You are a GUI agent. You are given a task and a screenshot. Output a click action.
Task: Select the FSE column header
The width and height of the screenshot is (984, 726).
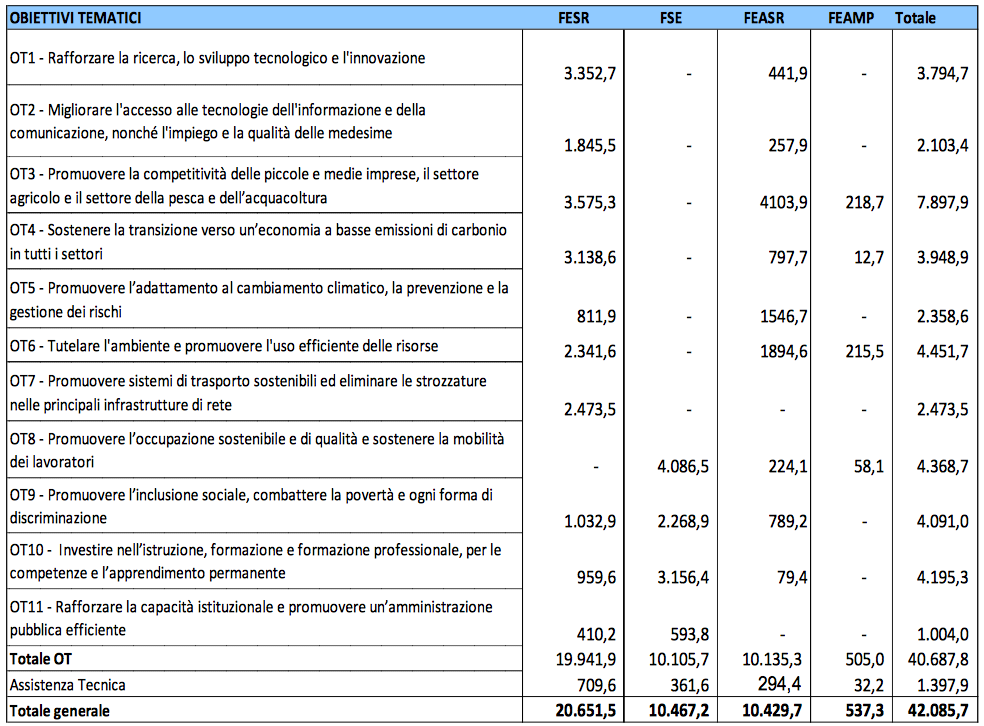671,18
